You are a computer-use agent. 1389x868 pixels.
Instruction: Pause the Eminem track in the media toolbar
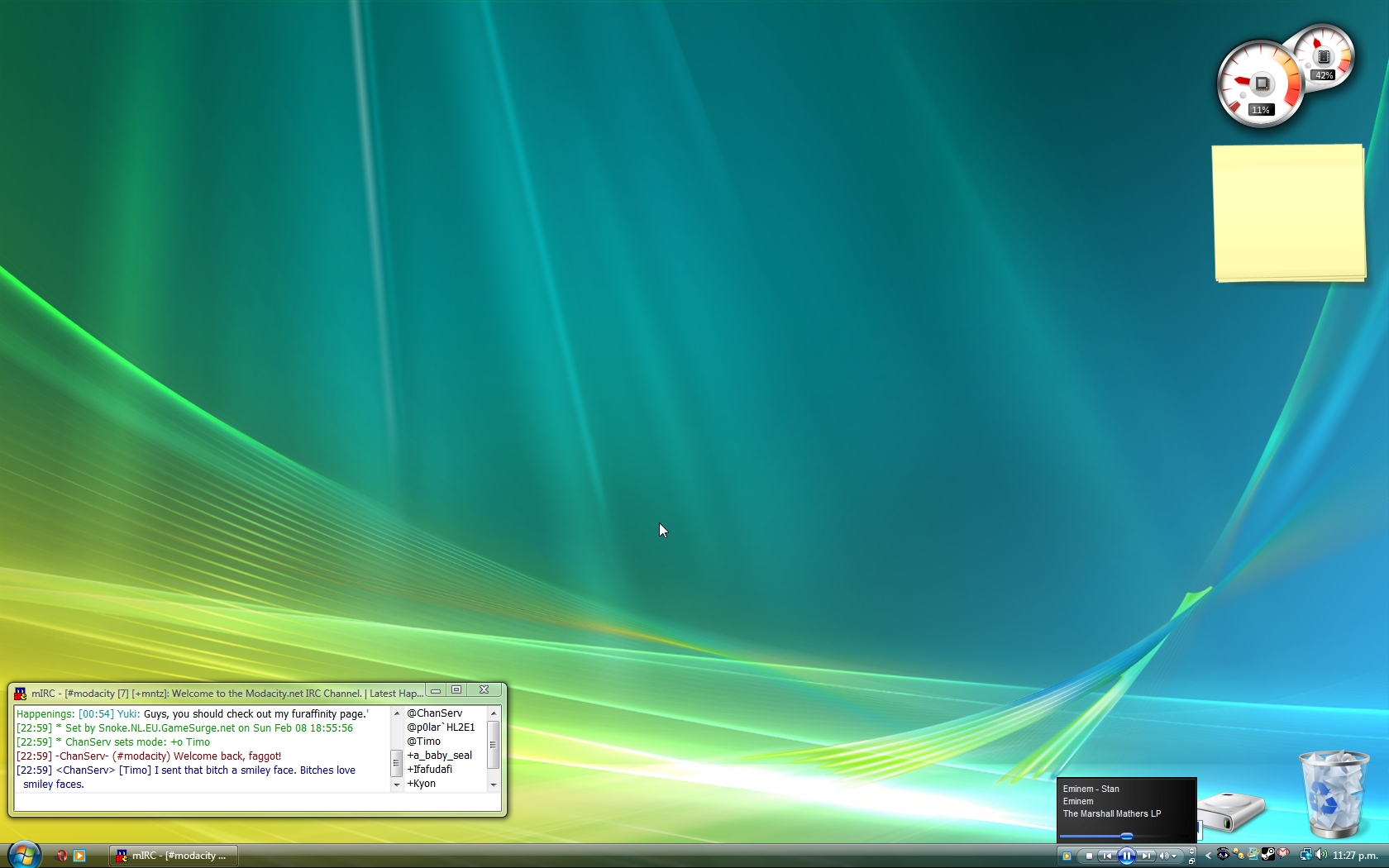point(1126,856)
